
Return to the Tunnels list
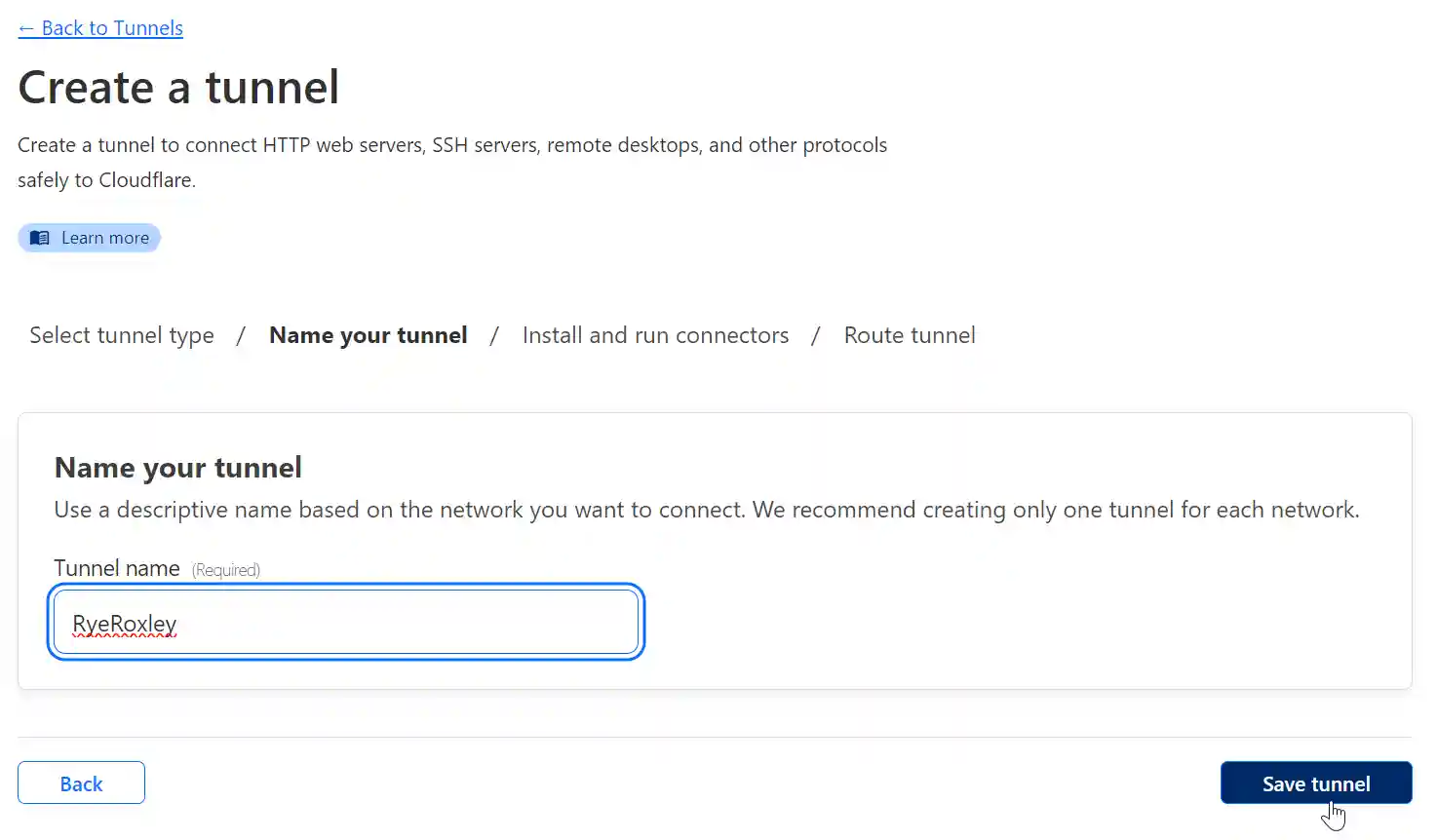[100, 27]
